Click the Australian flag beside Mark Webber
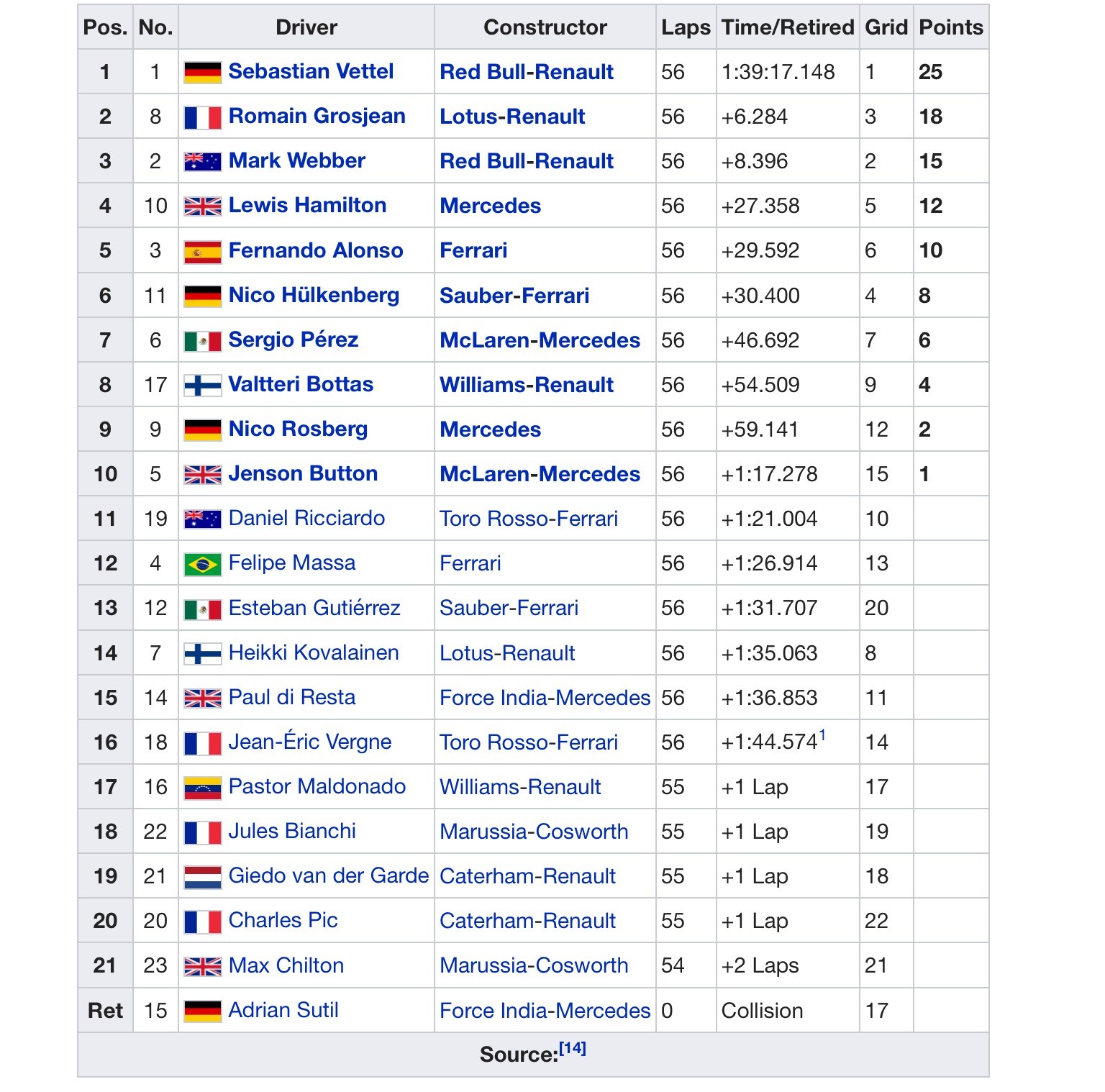The width and height of the screenshot is (1105, 1092). tap(202, 162)
